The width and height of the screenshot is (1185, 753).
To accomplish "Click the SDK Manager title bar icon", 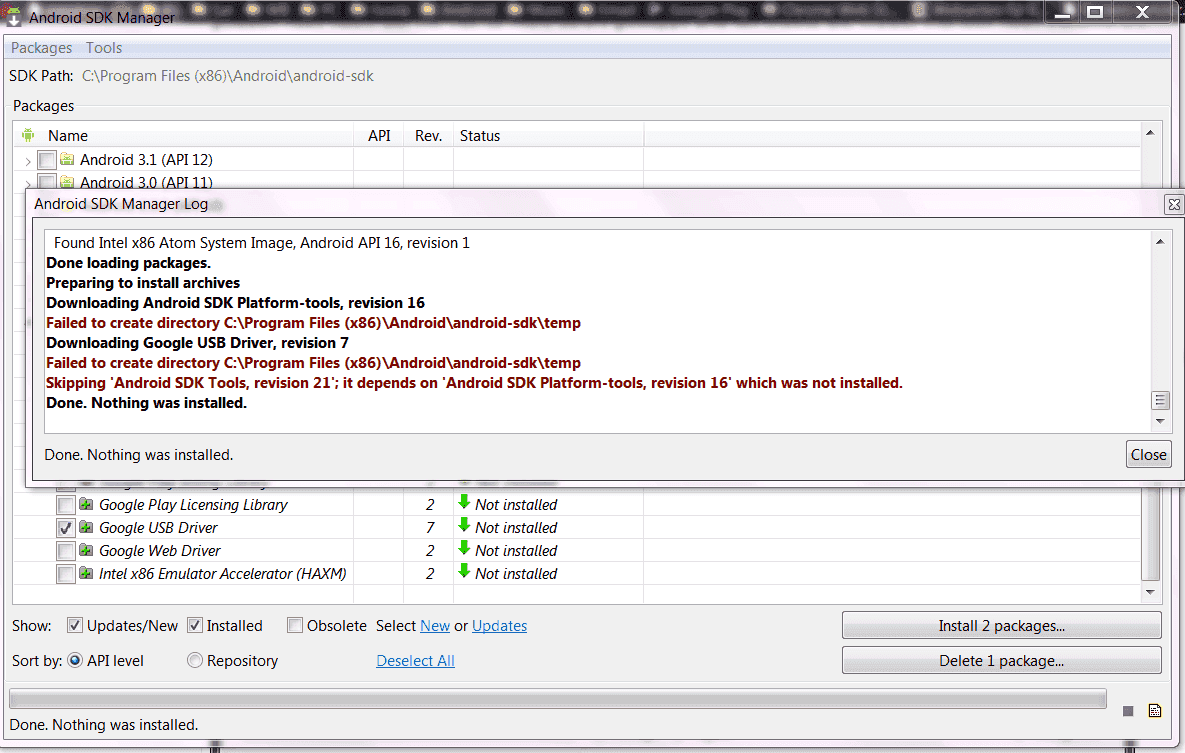I will tap(12, 15).
